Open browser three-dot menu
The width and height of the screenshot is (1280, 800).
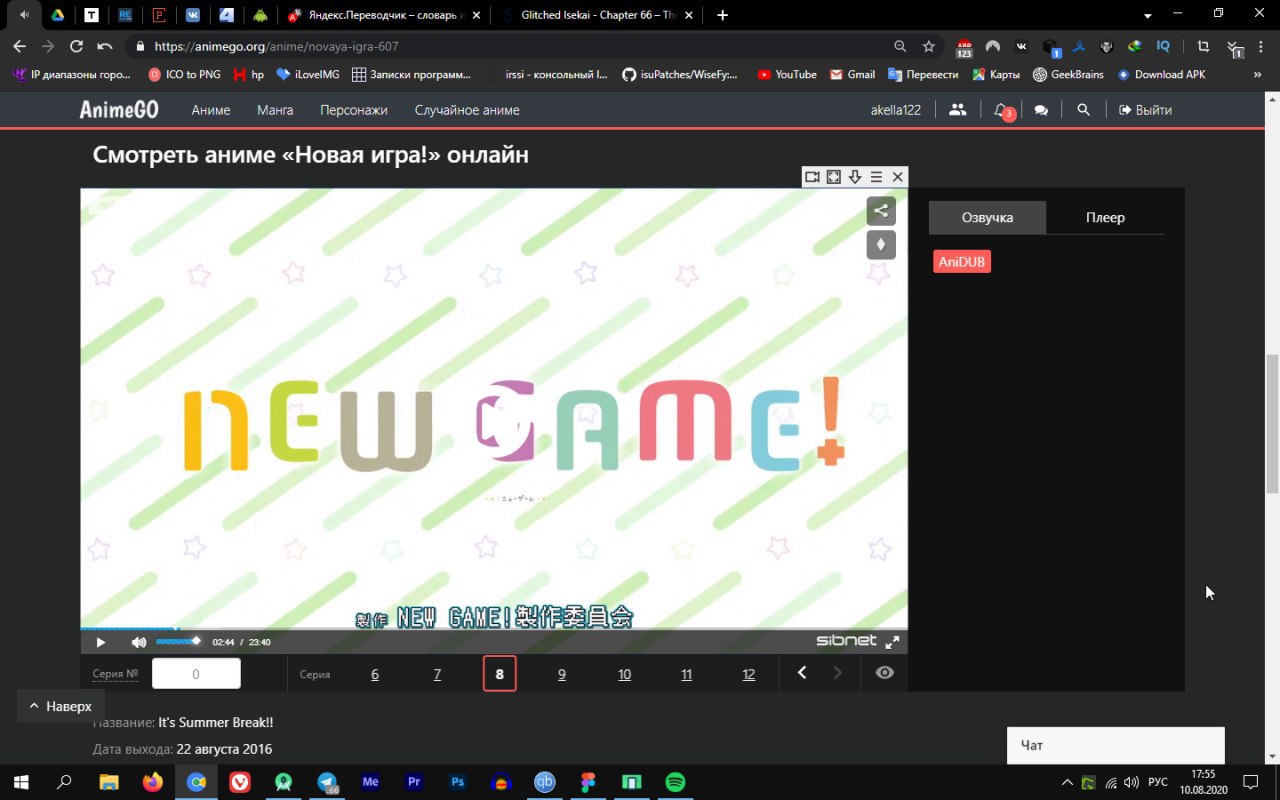[x=1262, y=46]
